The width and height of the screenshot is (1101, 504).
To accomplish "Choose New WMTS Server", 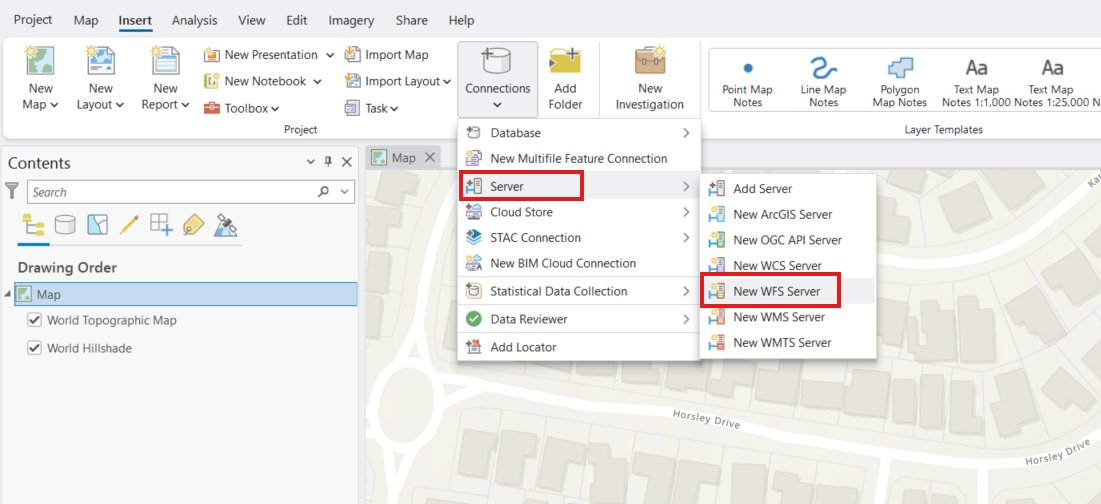I will click(x=788, y=343).
